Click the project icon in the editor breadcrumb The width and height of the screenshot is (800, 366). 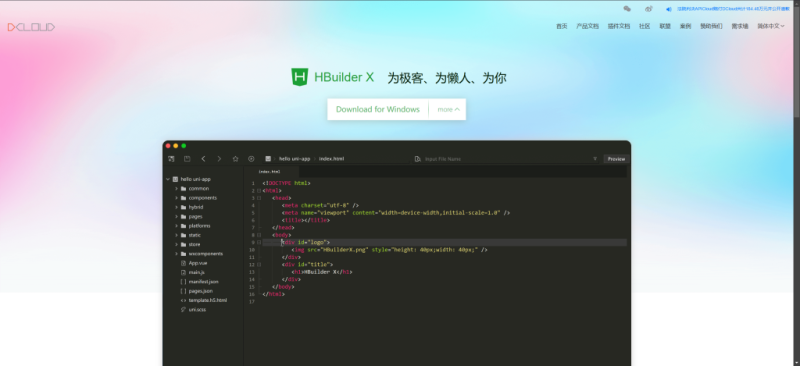(x=268, y=159)
